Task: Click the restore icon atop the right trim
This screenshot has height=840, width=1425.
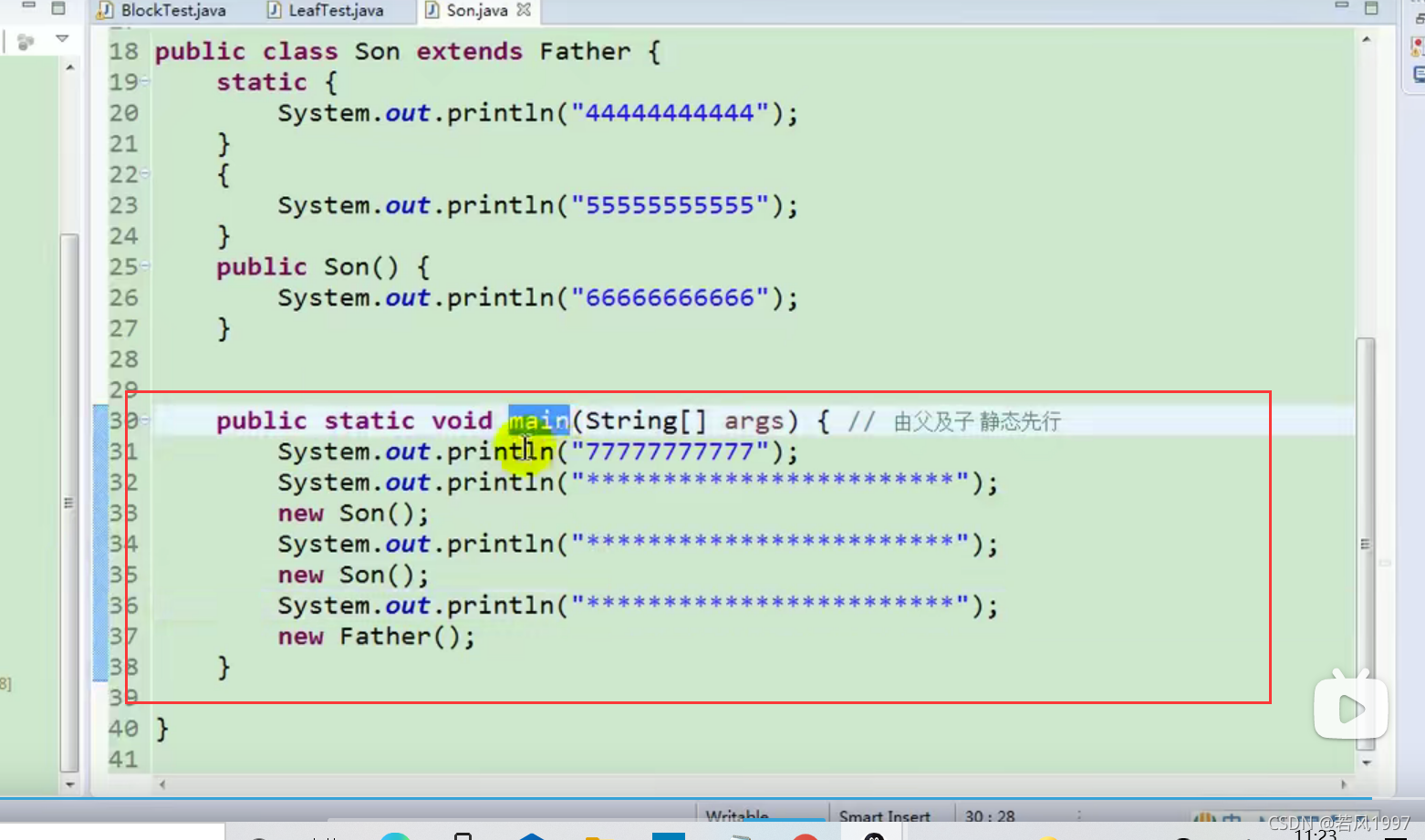Action: point(1419,18)
